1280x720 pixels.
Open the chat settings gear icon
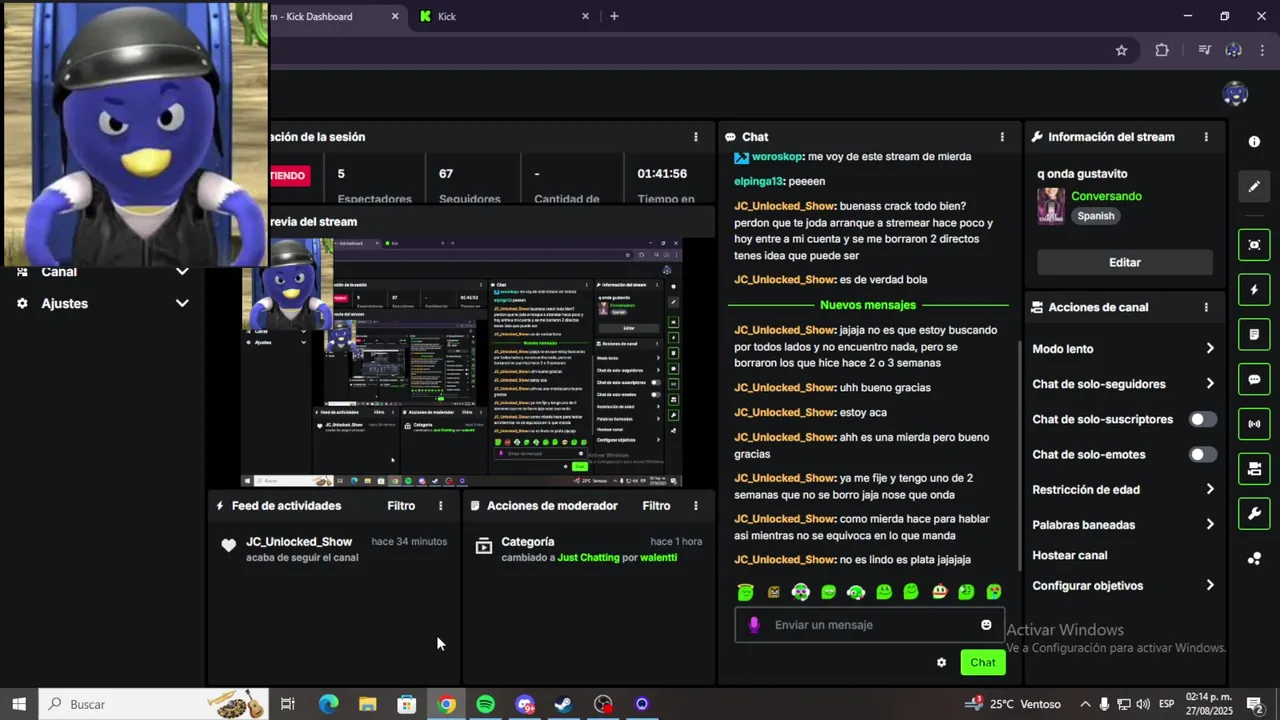click(941, 662)
